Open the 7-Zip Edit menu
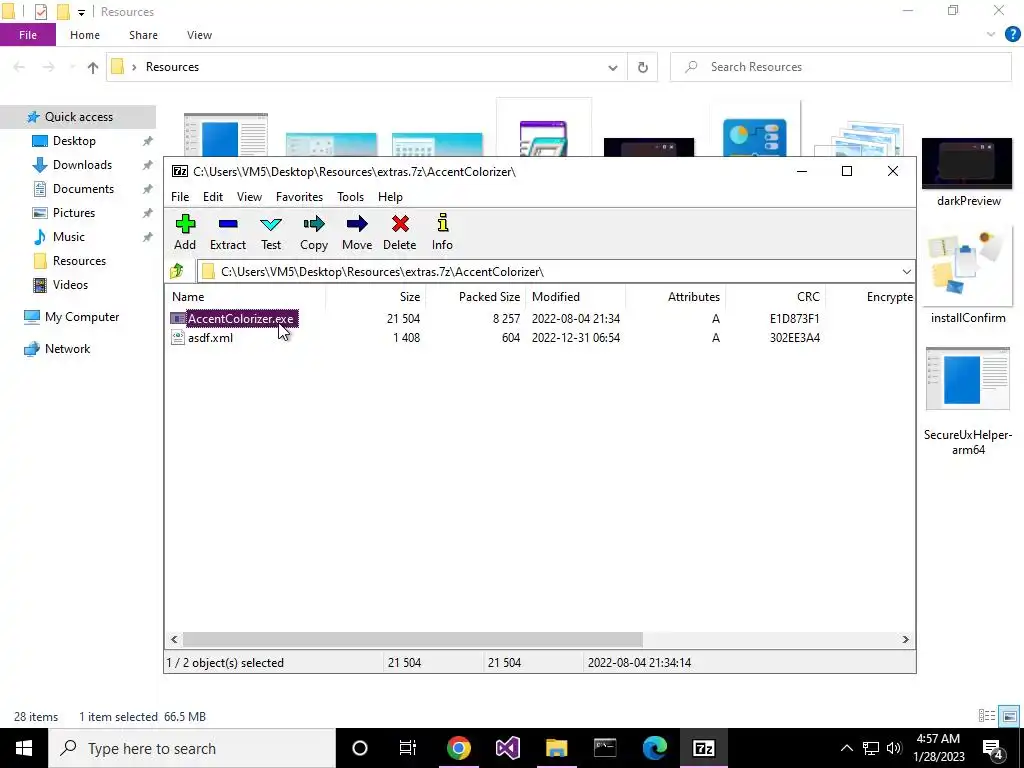Screen dimensions: 1024x768 pyautogui.click(x=213, y=197)
